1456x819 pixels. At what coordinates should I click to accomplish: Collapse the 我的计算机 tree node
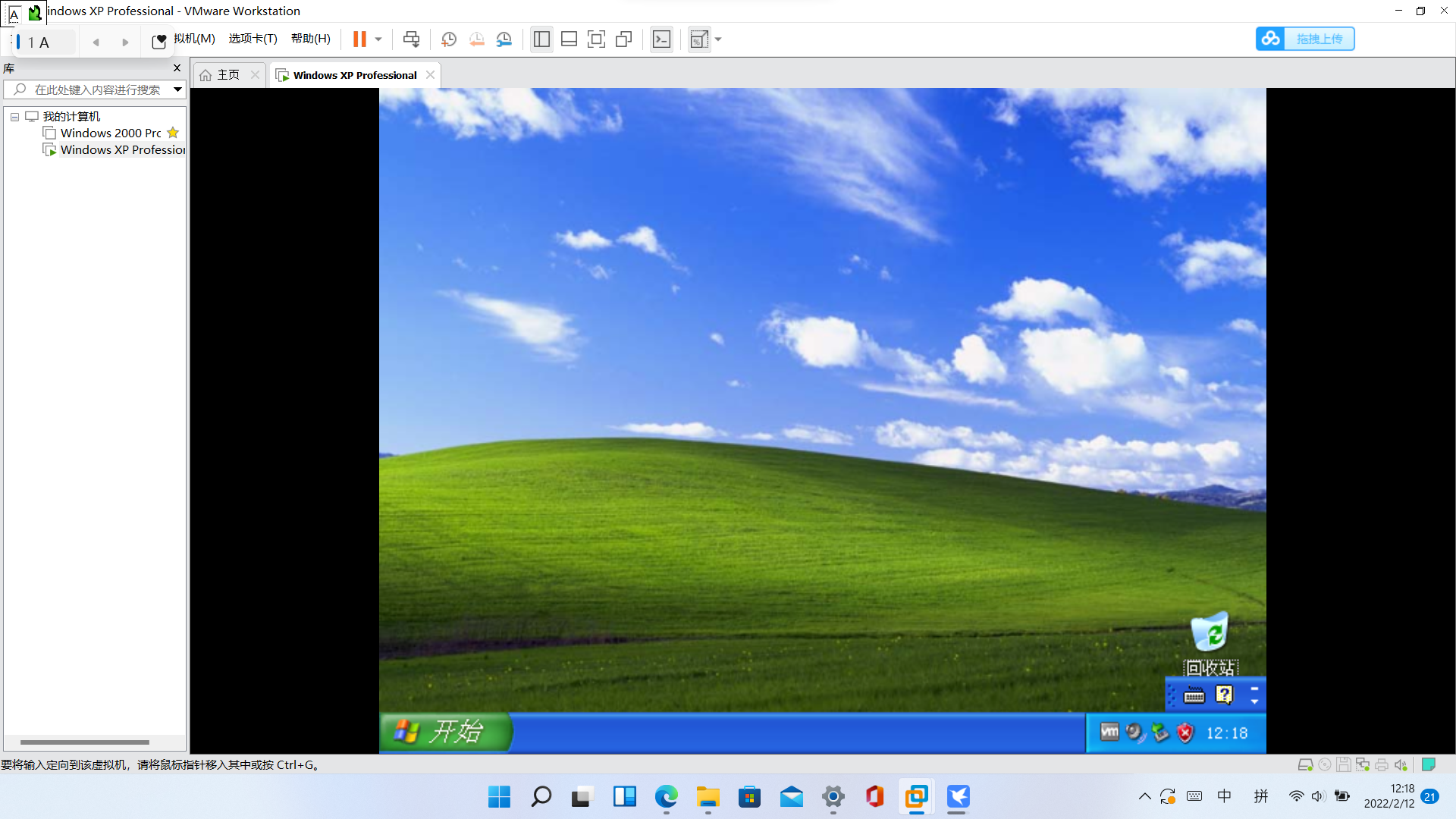coord(14,117)
